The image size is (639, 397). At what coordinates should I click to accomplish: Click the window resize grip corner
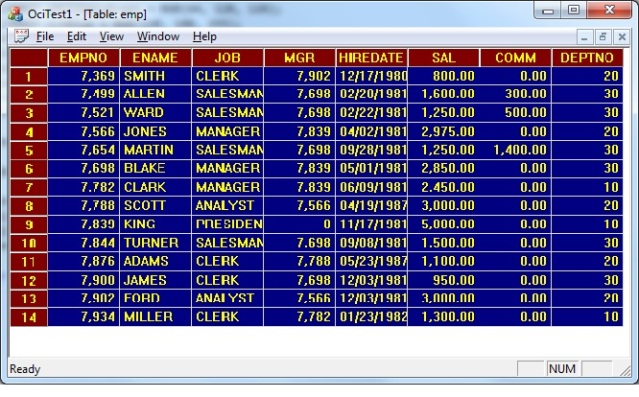pos(625,371)
